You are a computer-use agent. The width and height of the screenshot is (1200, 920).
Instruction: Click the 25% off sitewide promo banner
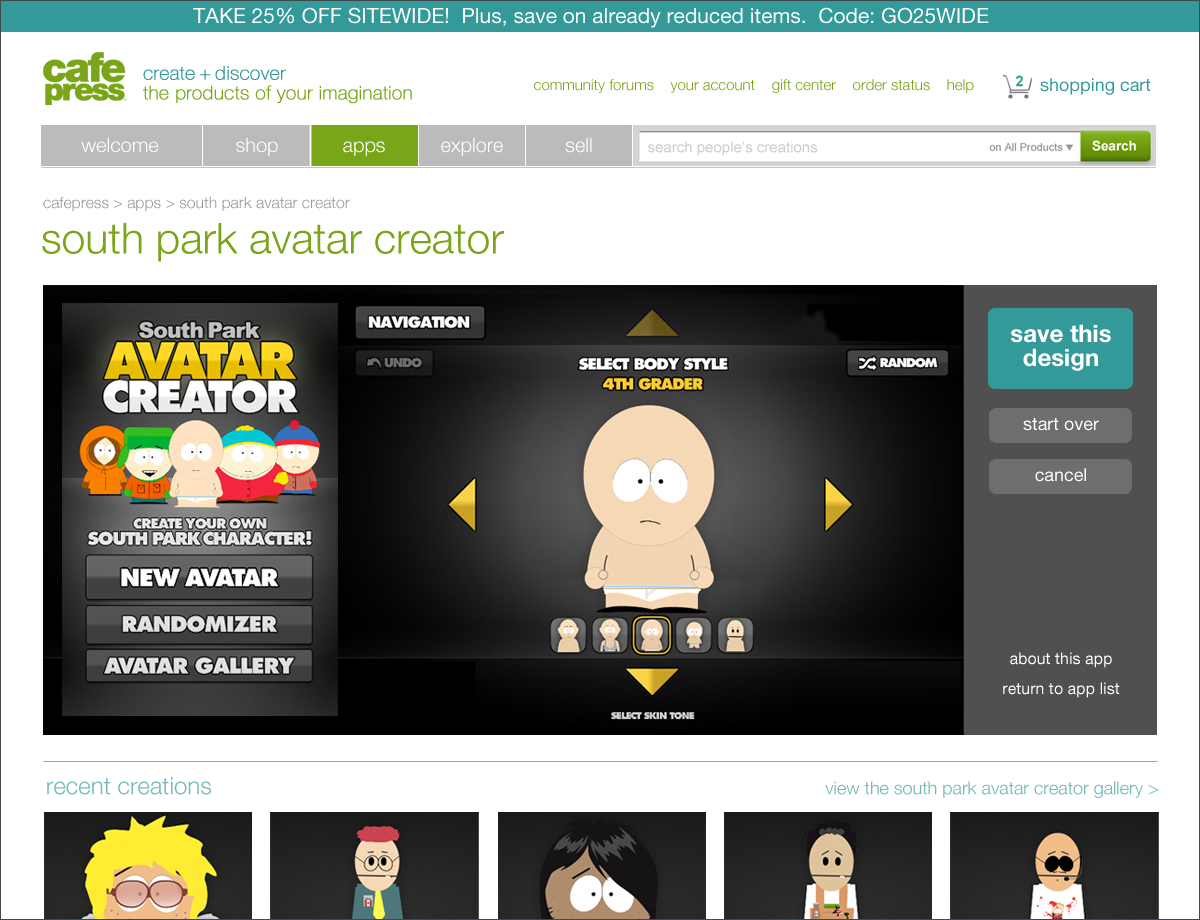[x=591, y=16]
